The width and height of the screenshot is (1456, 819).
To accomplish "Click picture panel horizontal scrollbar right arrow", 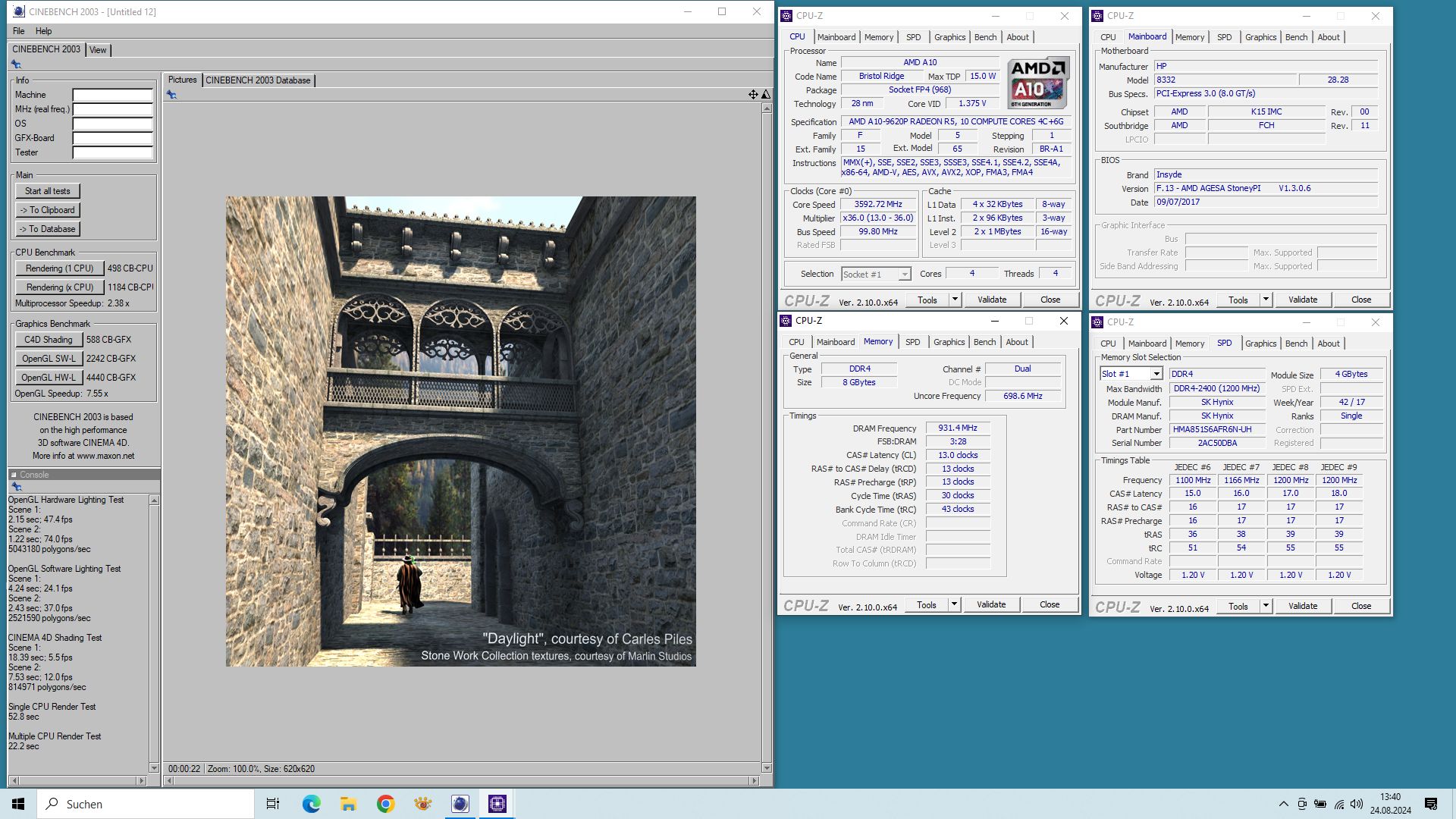I will (754, 780).
